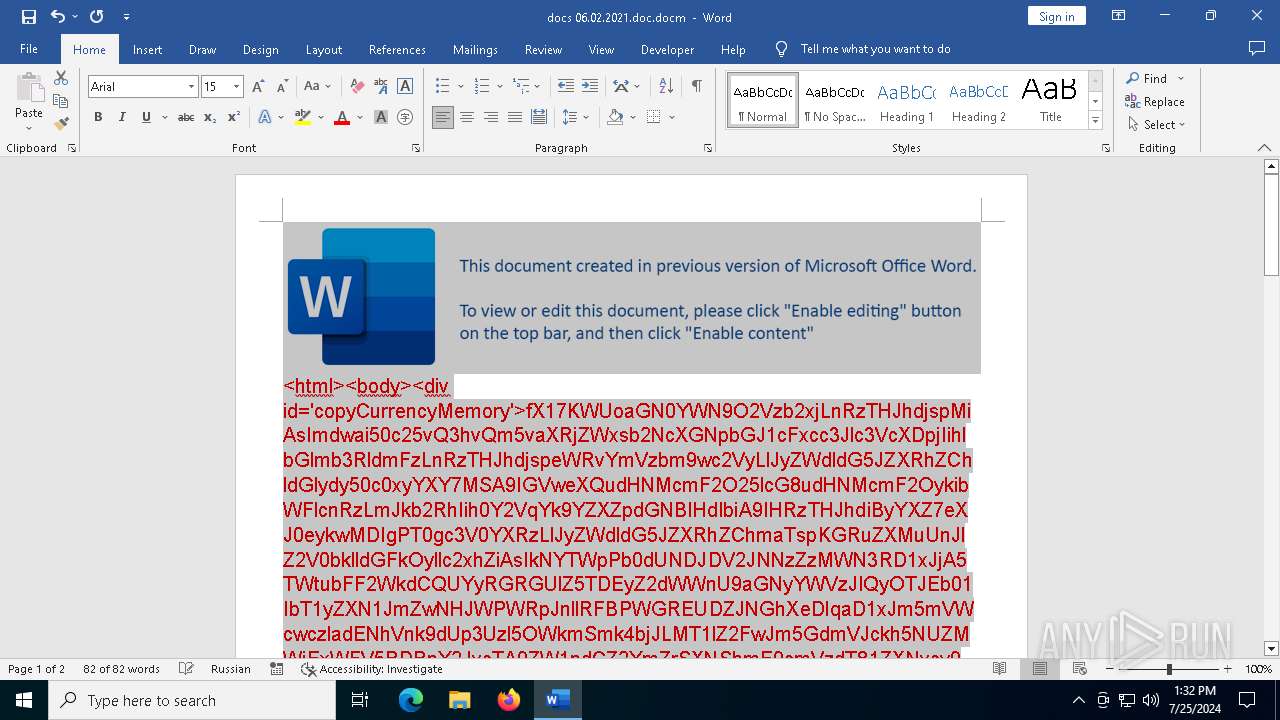Undo the last action
This screenshot has height=720, width=1280.
tap(58, 17)
